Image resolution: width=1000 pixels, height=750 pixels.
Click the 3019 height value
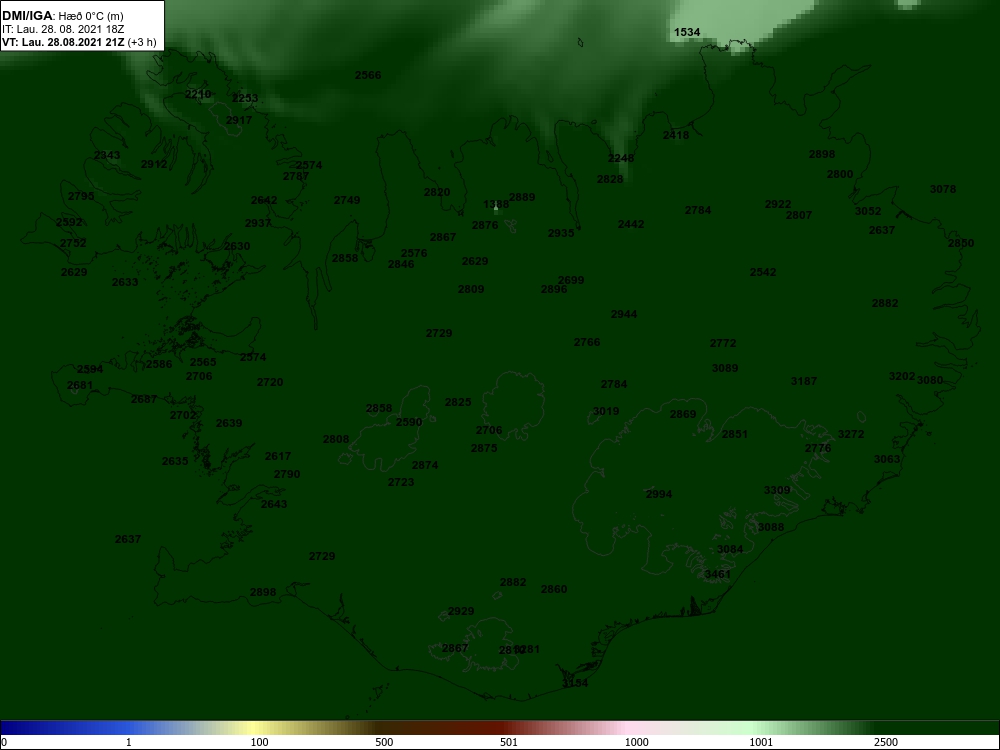pyautogui.click(x=606, y=411)
